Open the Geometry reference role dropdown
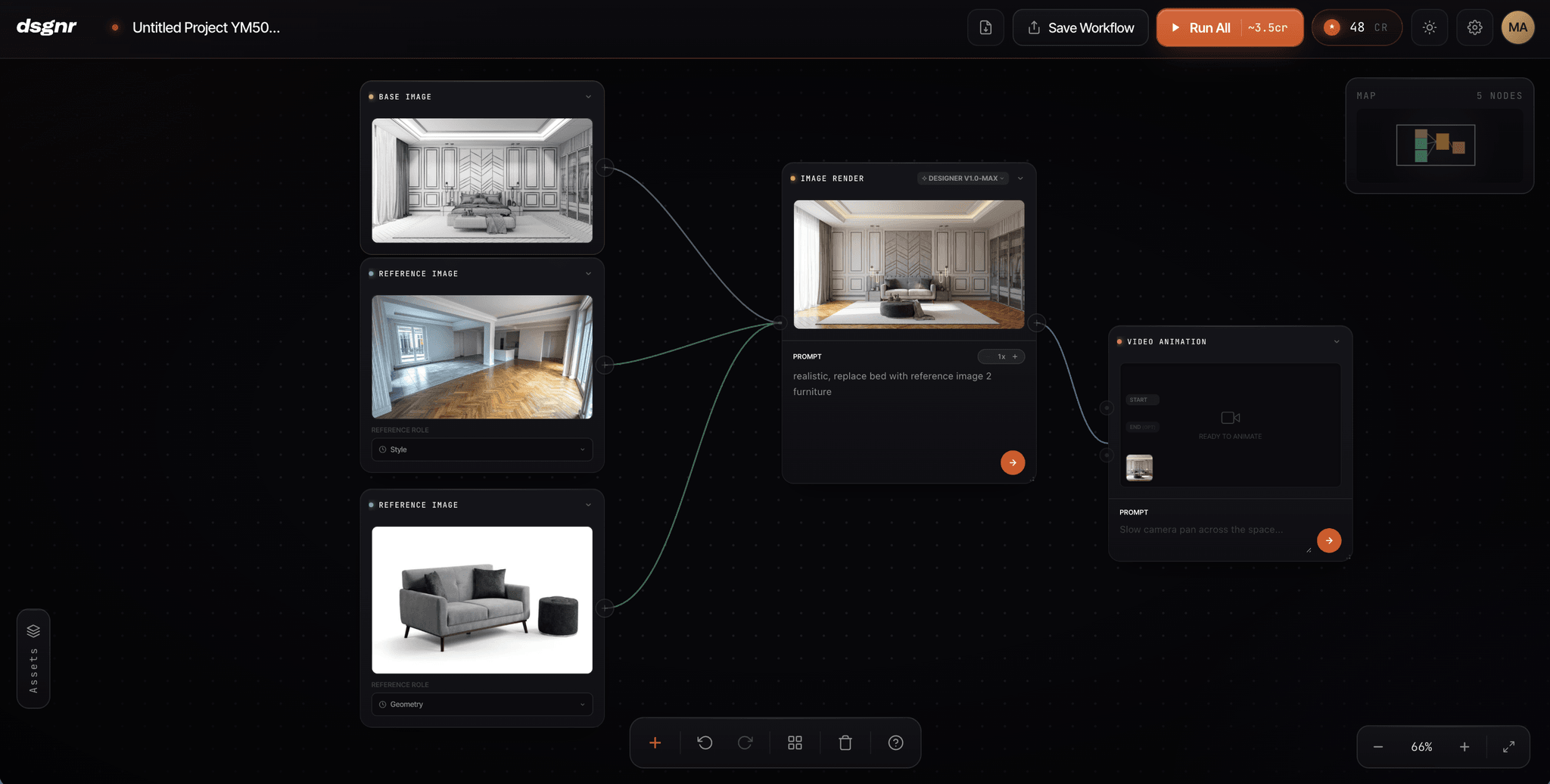 482,705
